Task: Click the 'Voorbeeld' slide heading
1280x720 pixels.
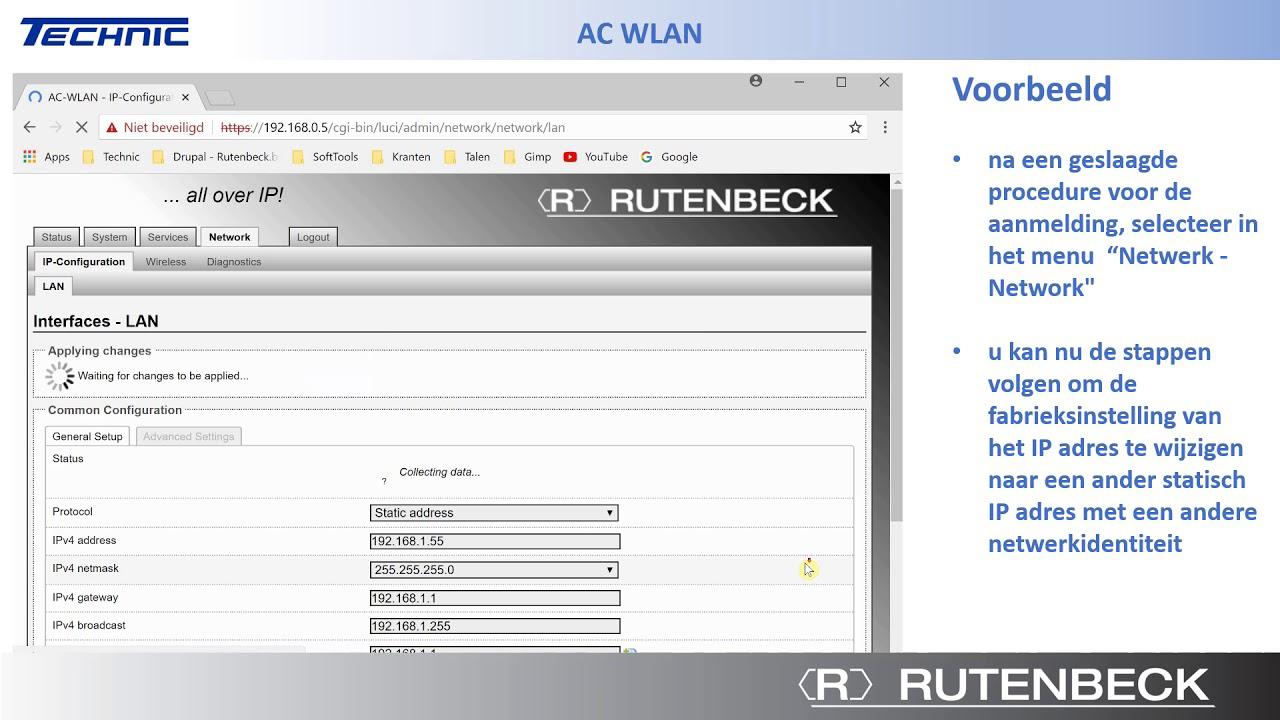Action: pos(1031,89)
